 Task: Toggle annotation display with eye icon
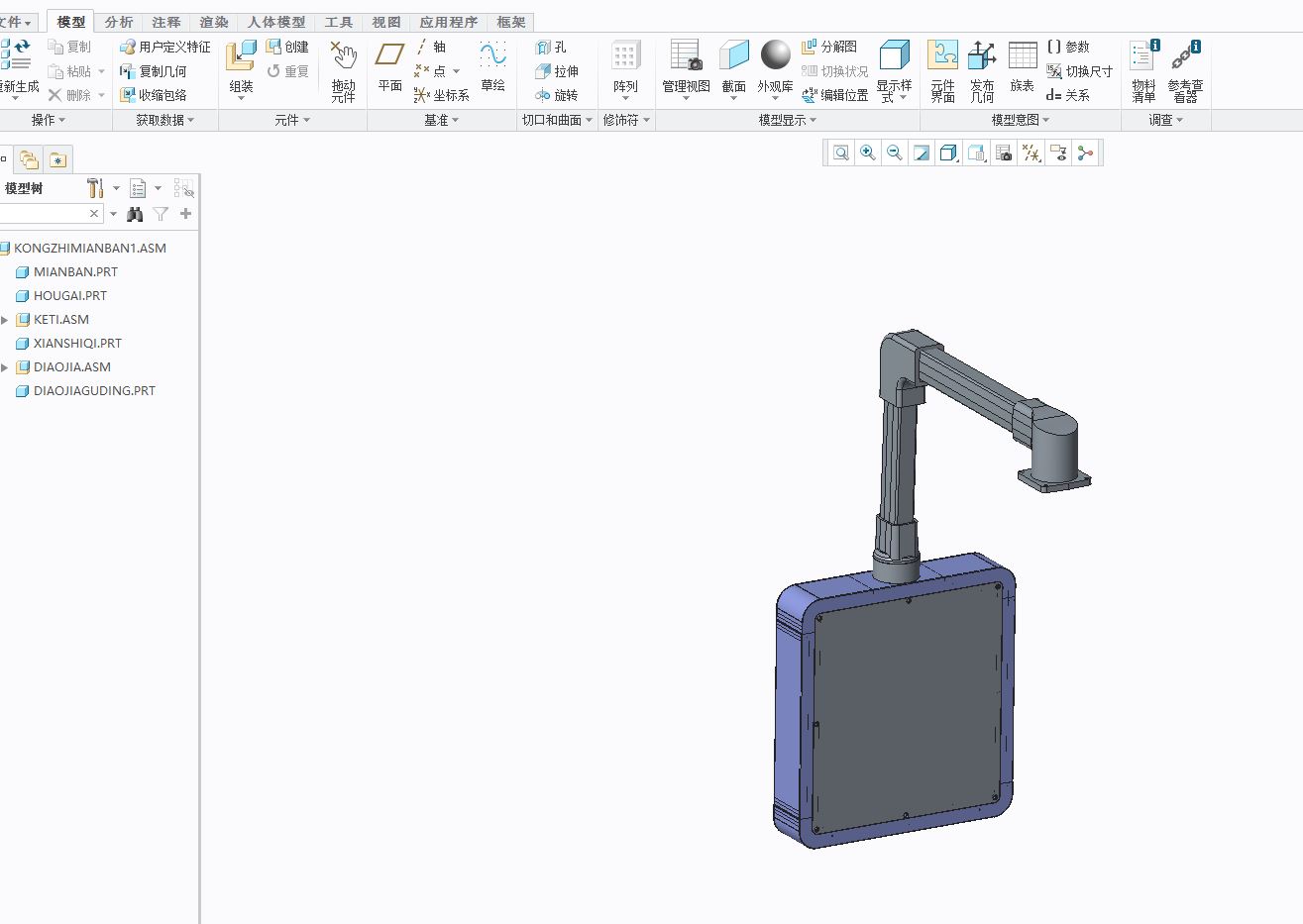pyautogui.click(x=1057, y=153)
